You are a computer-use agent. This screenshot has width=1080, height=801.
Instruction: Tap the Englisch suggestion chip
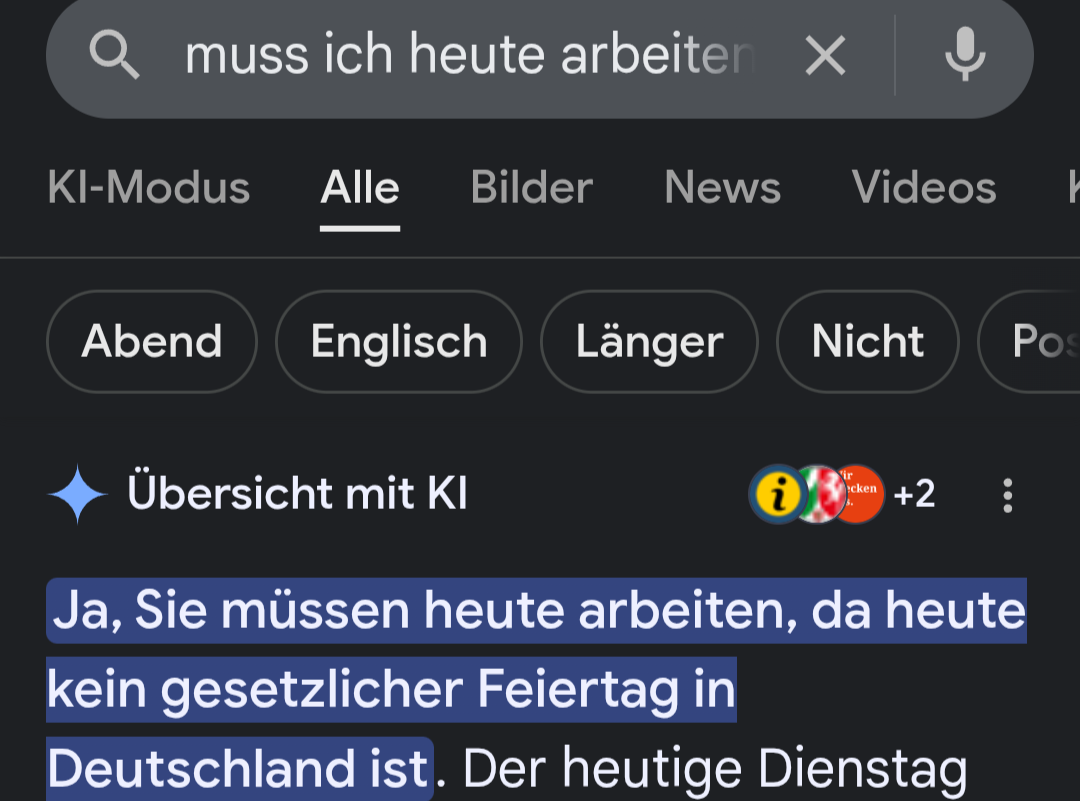[399, 342]
